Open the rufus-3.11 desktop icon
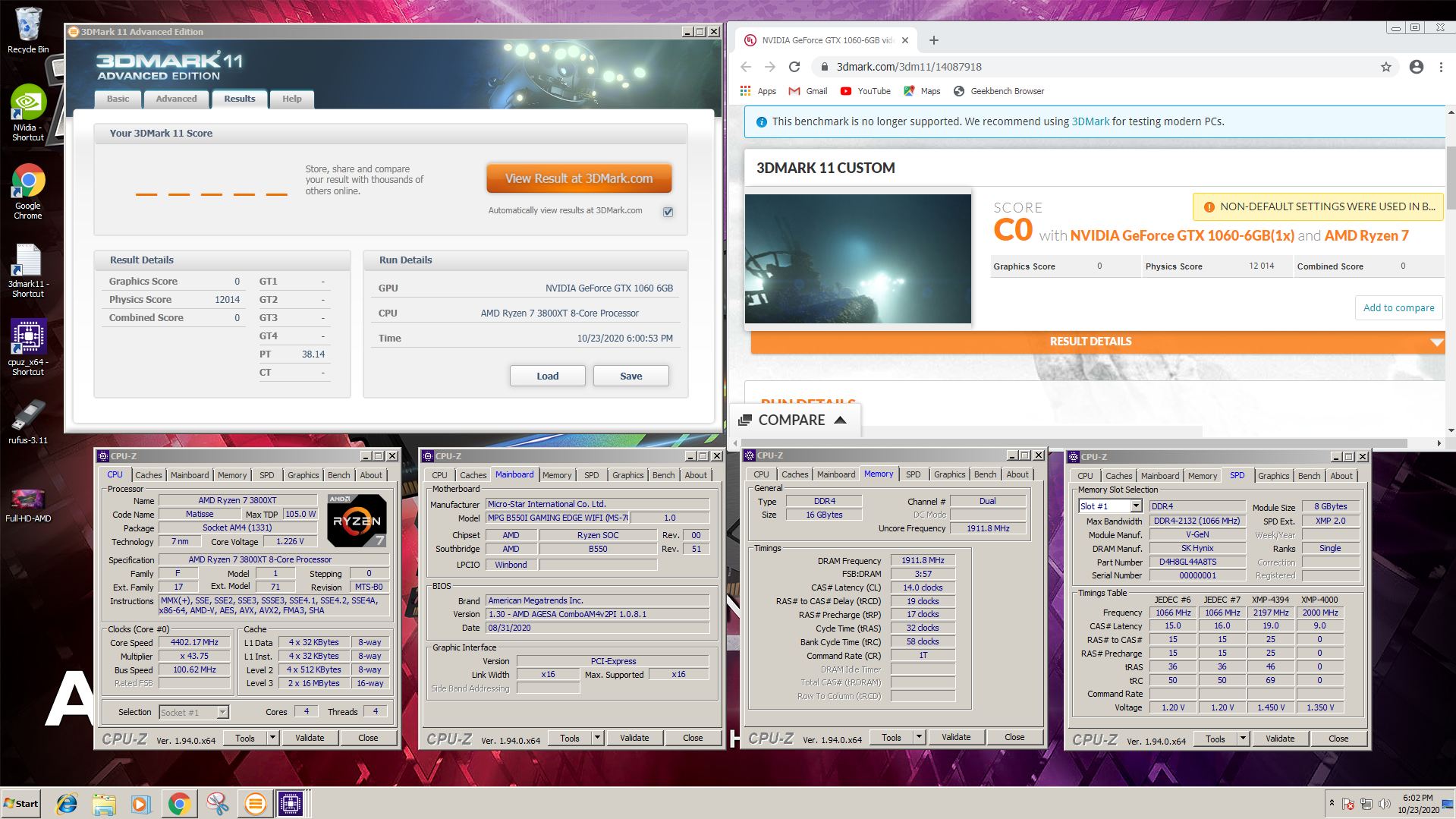The image size is (1456, 819). (28, 422)
